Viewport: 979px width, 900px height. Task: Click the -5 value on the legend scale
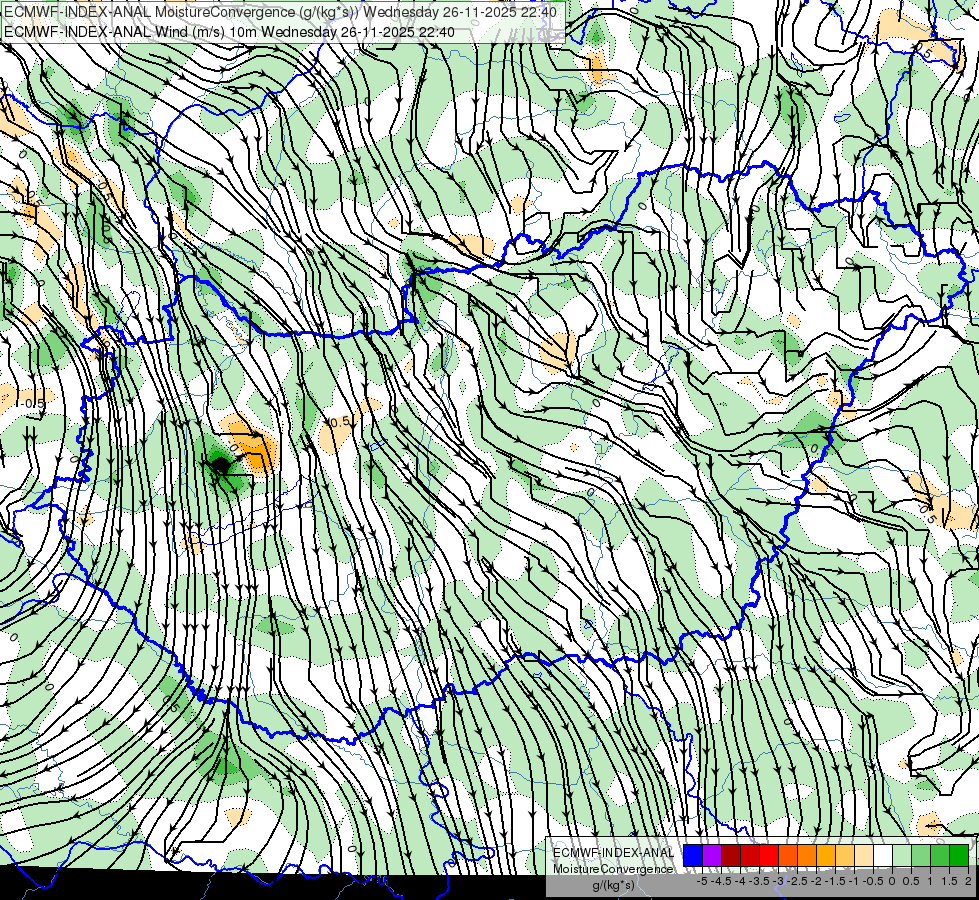[702, 881]
